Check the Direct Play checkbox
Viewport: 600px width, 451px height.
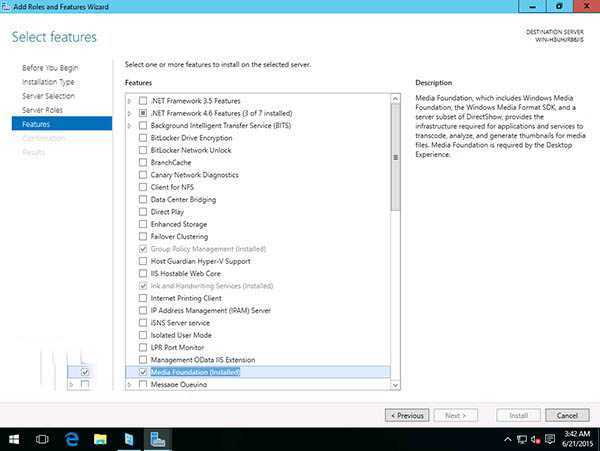click(143, 212)
